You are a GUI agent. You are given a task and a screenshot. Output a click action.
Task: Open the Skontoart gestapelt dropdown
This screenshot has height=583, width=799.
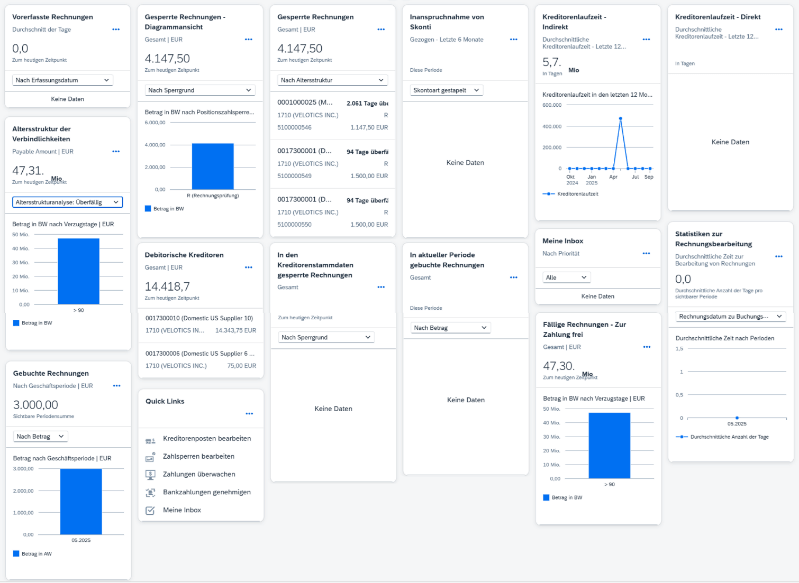click(x=447, y=90)
